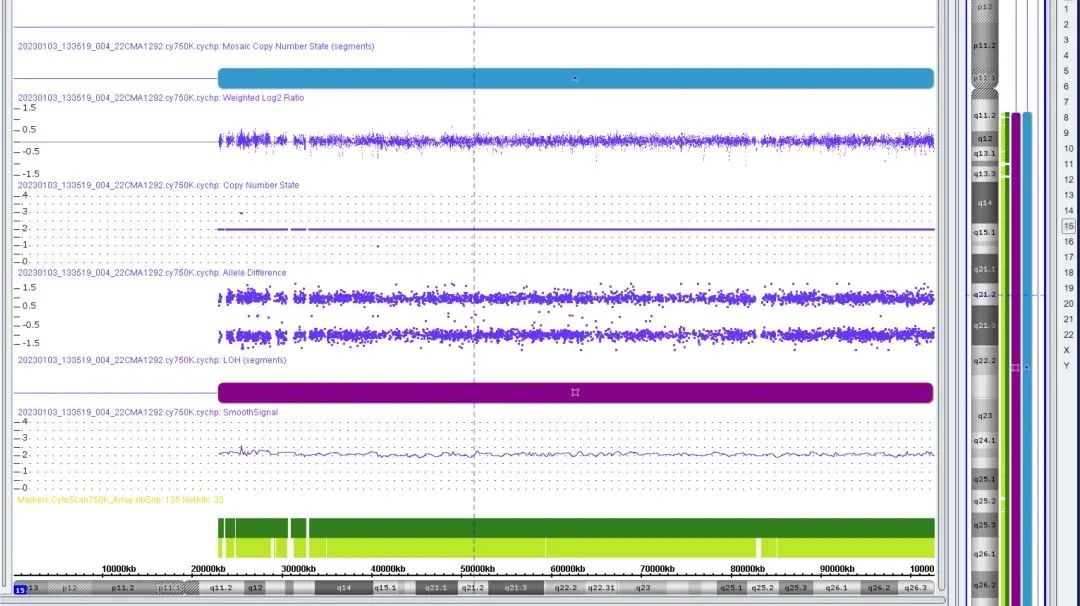Click the marker icon in the LOH segment
Viewport: 1080px width, 606px height.
click(575, 392)
